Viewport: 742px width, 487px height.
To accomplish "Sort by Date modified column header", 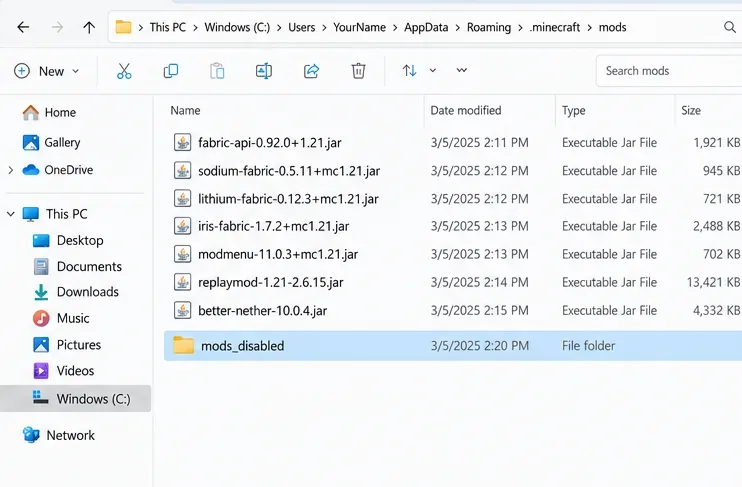I will [x=466, y=111].
